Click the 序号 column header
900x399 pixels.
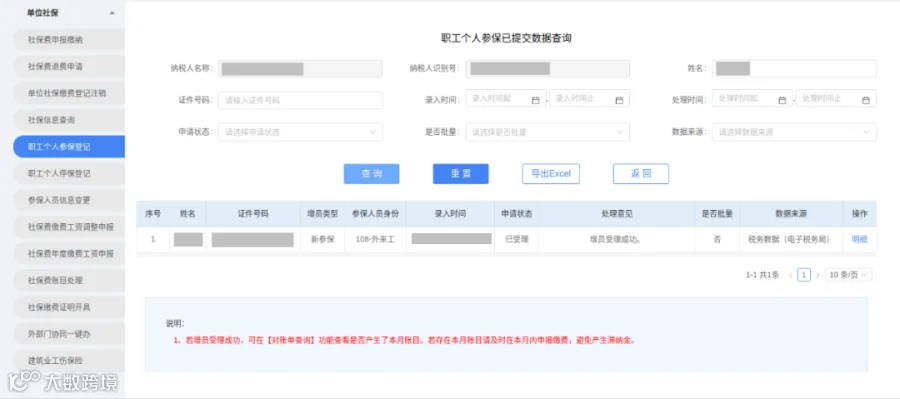click(x=153, y=214)
